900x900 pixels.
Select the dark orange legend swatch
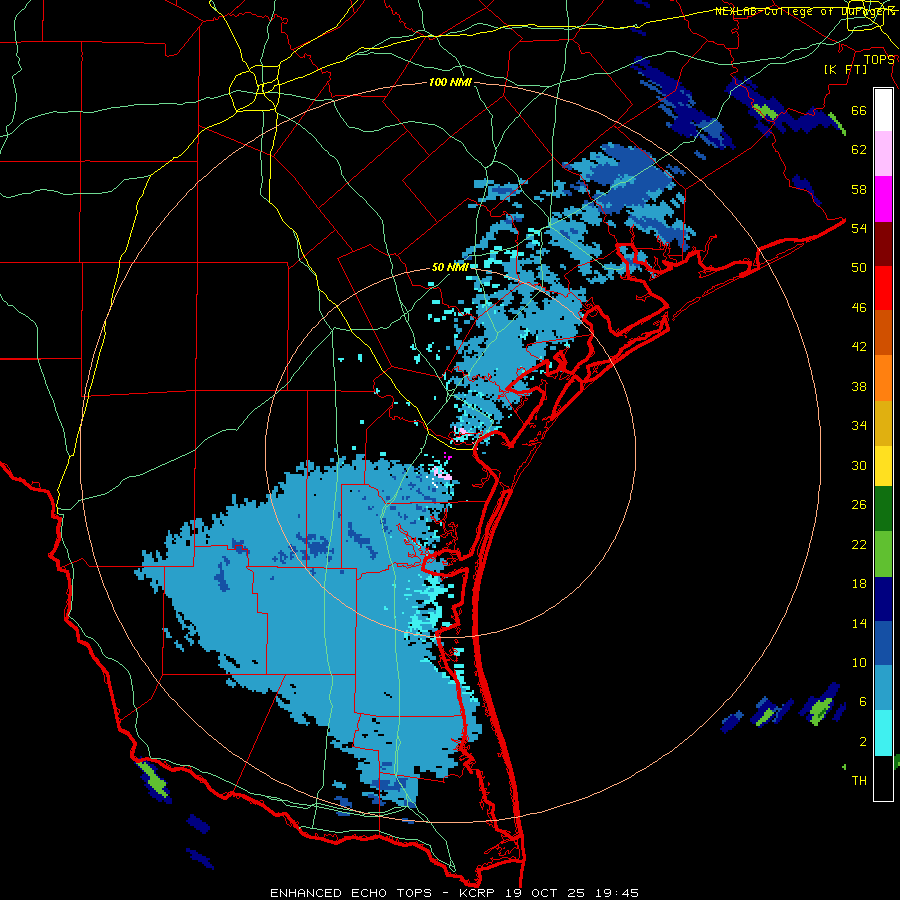(x=883, y=332)
